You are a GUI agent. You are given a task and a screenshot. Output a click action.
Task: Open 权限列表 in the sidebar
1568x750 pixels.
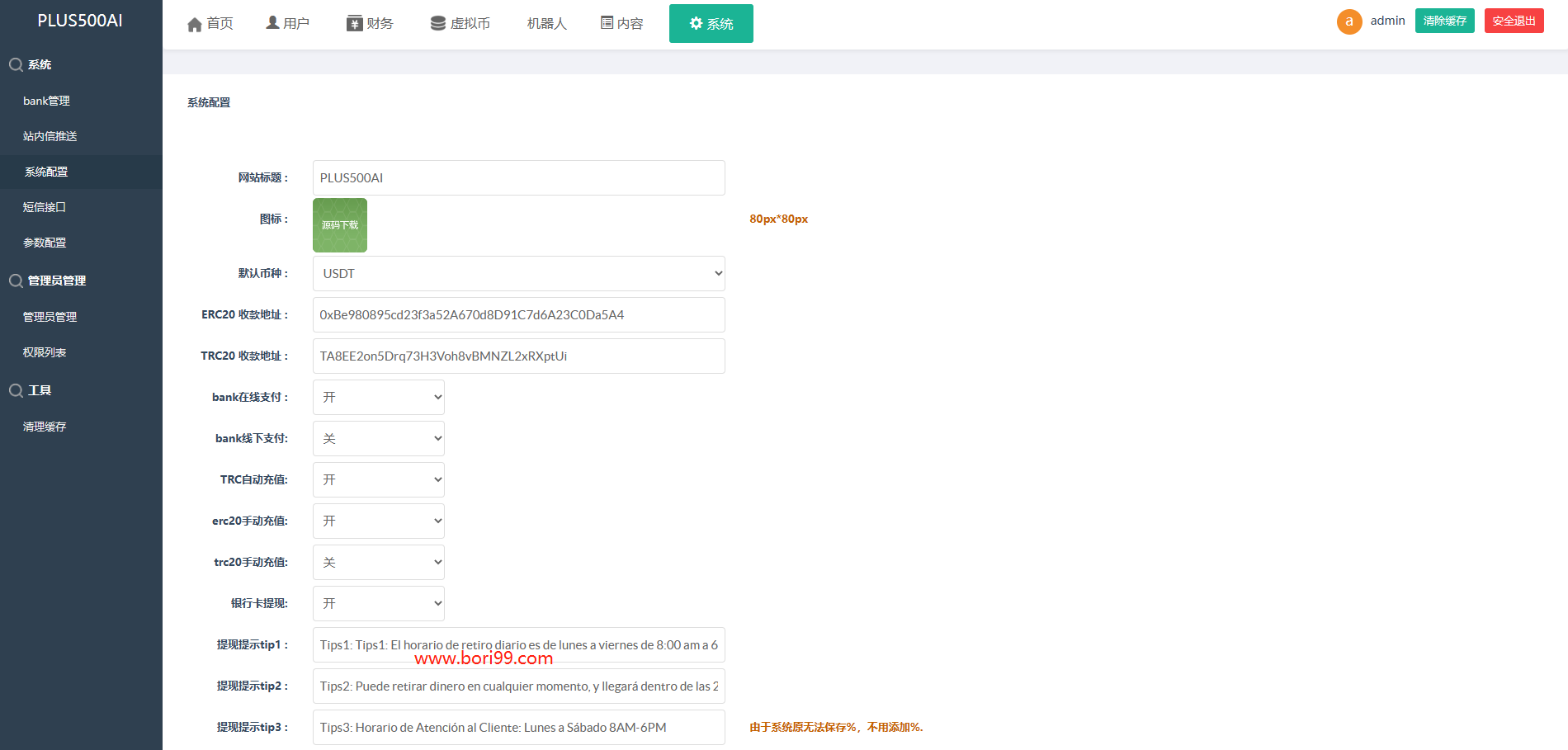pos(81,352)
